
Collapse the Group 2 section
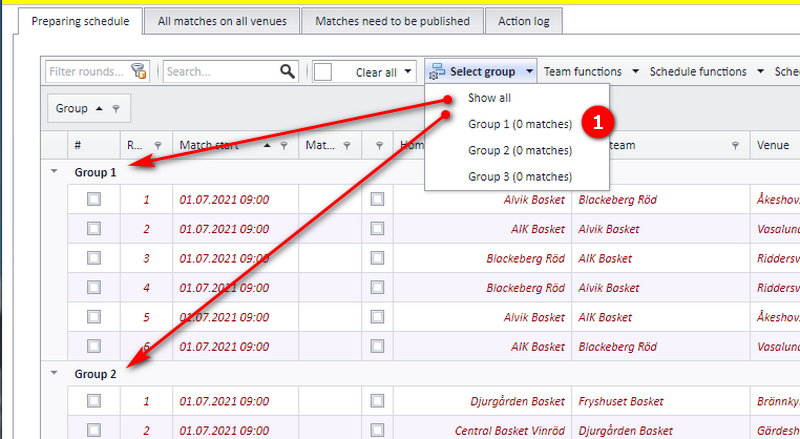coord(54,373)
